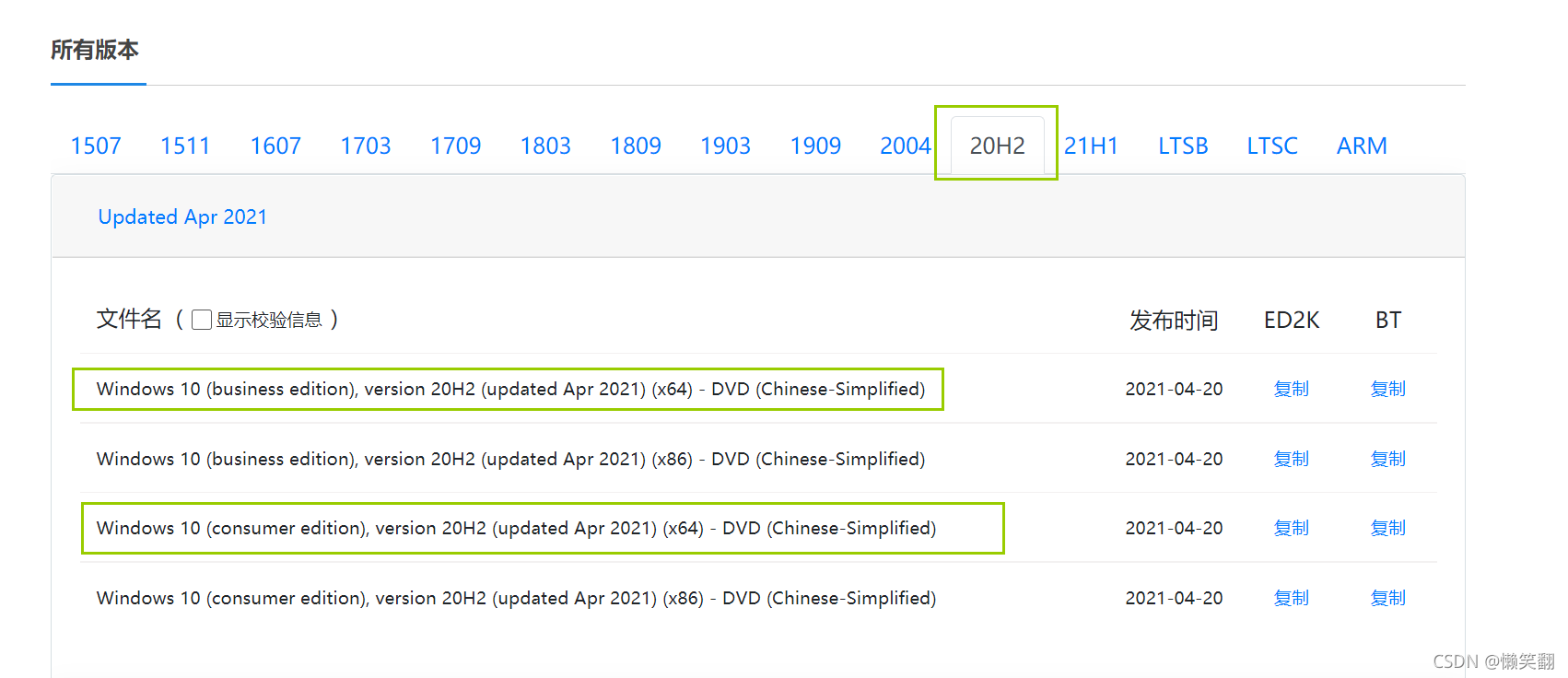Open the 所有版本 section tab

point(95,50)
